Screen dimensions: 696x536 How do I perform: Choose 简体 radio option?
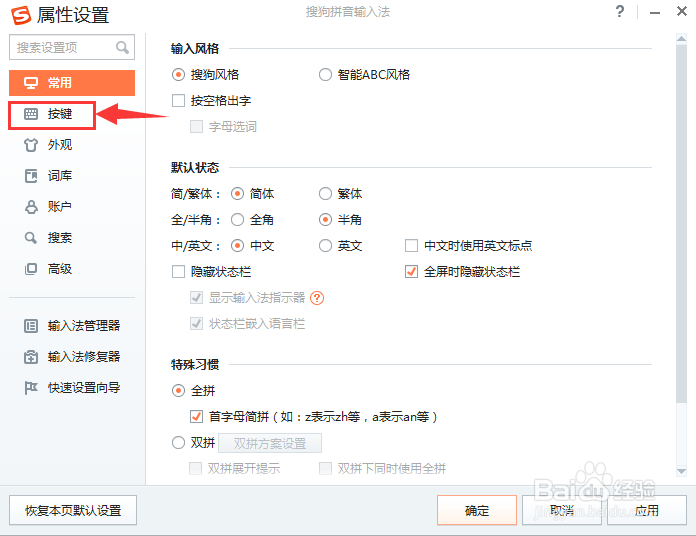point(237,194)
